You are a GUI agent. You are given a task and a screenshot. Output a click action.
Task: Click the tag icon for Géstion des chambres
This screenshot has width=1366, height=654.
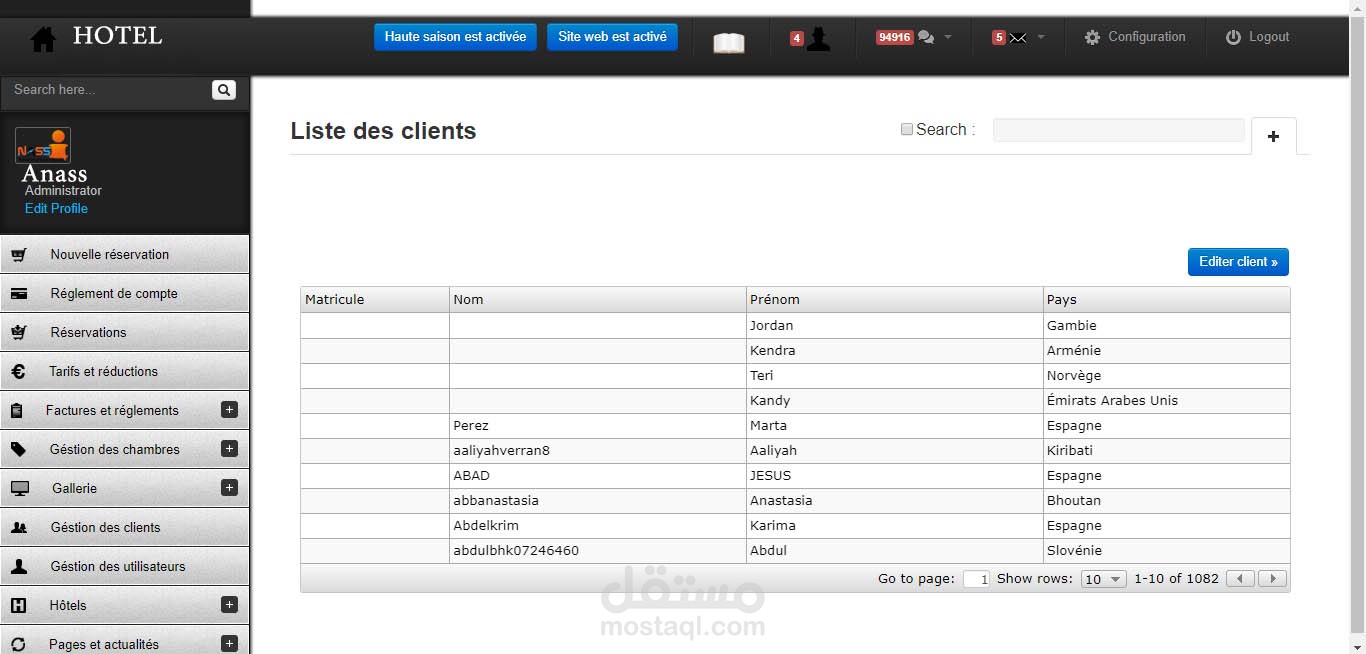19,450
